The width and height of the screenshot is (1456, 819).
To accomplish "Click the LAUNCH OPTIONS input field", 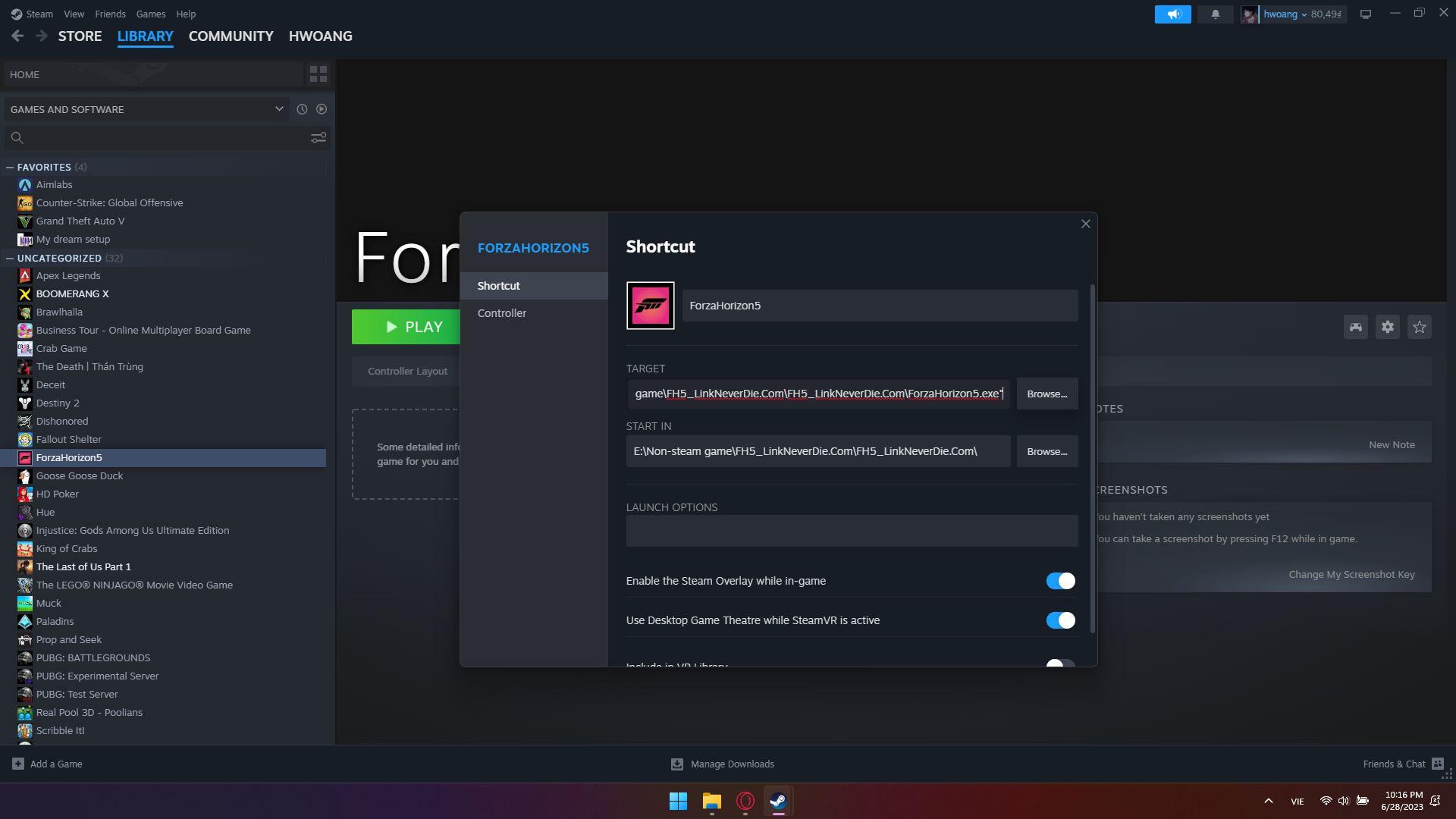I will 852,530.
